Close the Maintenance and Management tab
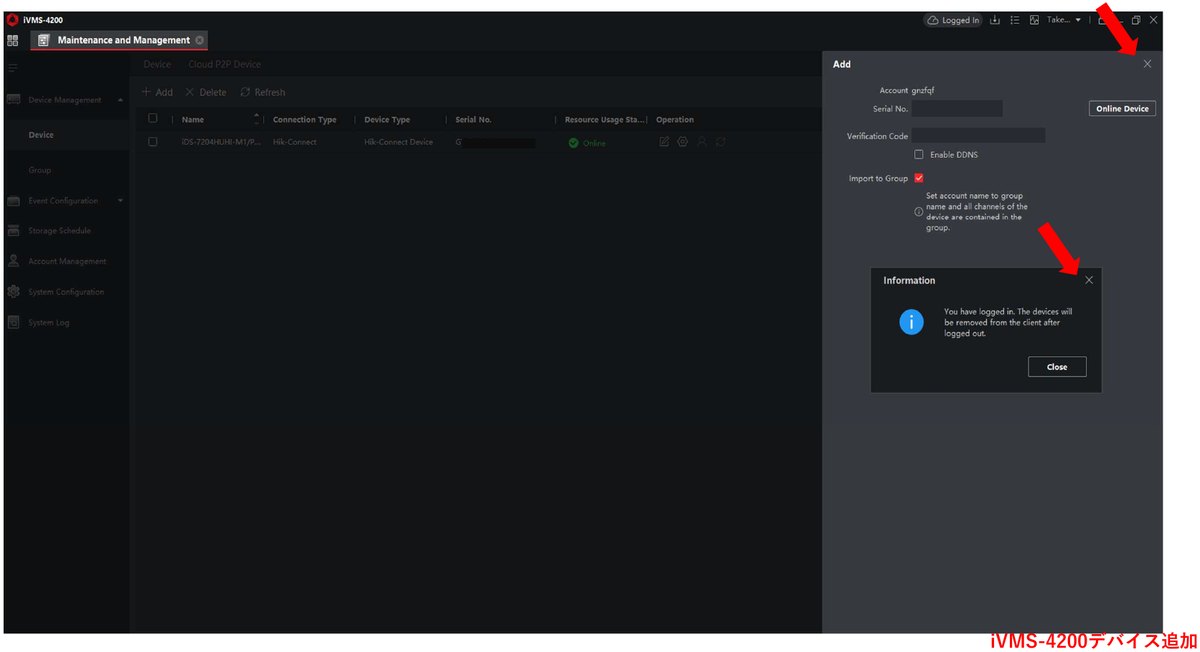The image size is (1200, 652). click(x=200, y=40)
